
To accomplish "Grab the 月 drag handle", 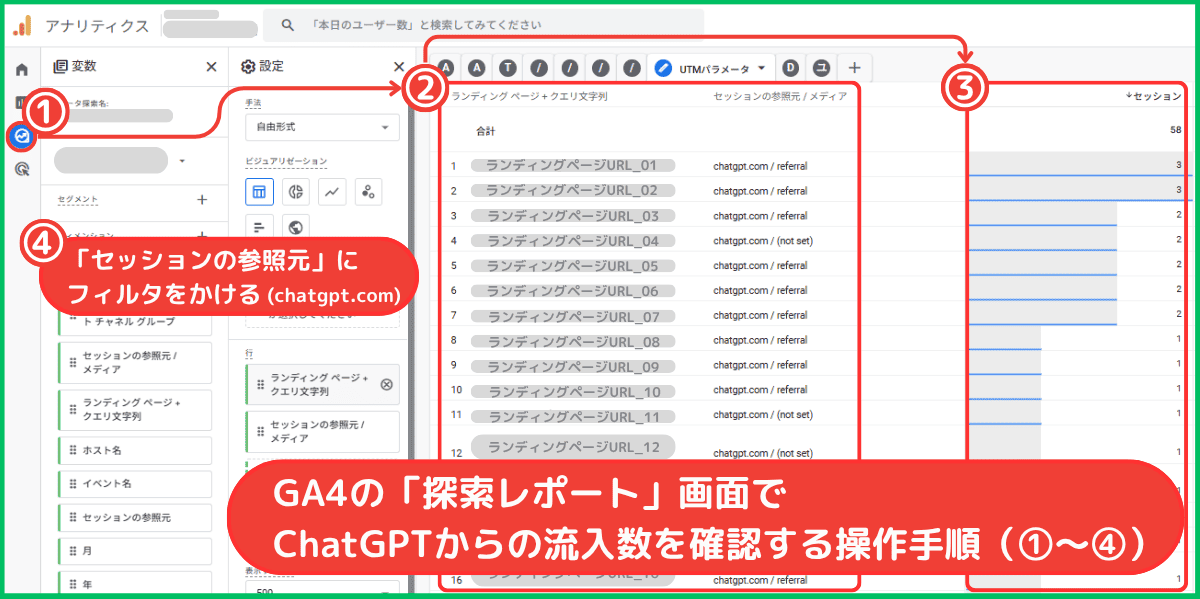I will tap(73, 551).
